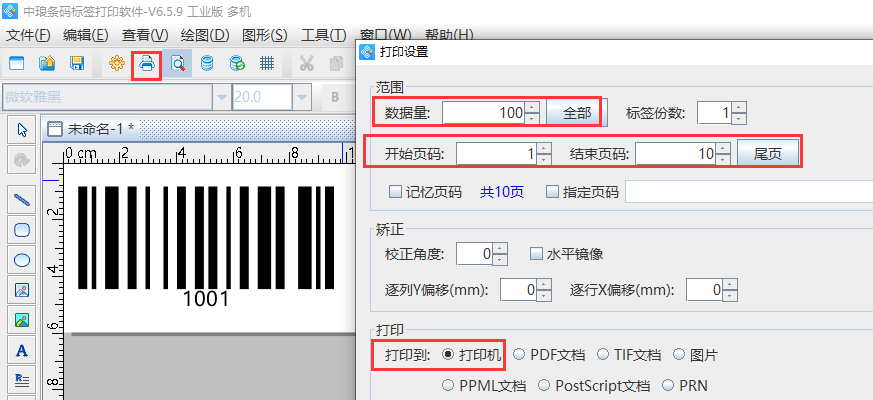Open the 微软雅黑 font dropdown
The height and width of the screenshot is (400, 873).
pos(222,97)
